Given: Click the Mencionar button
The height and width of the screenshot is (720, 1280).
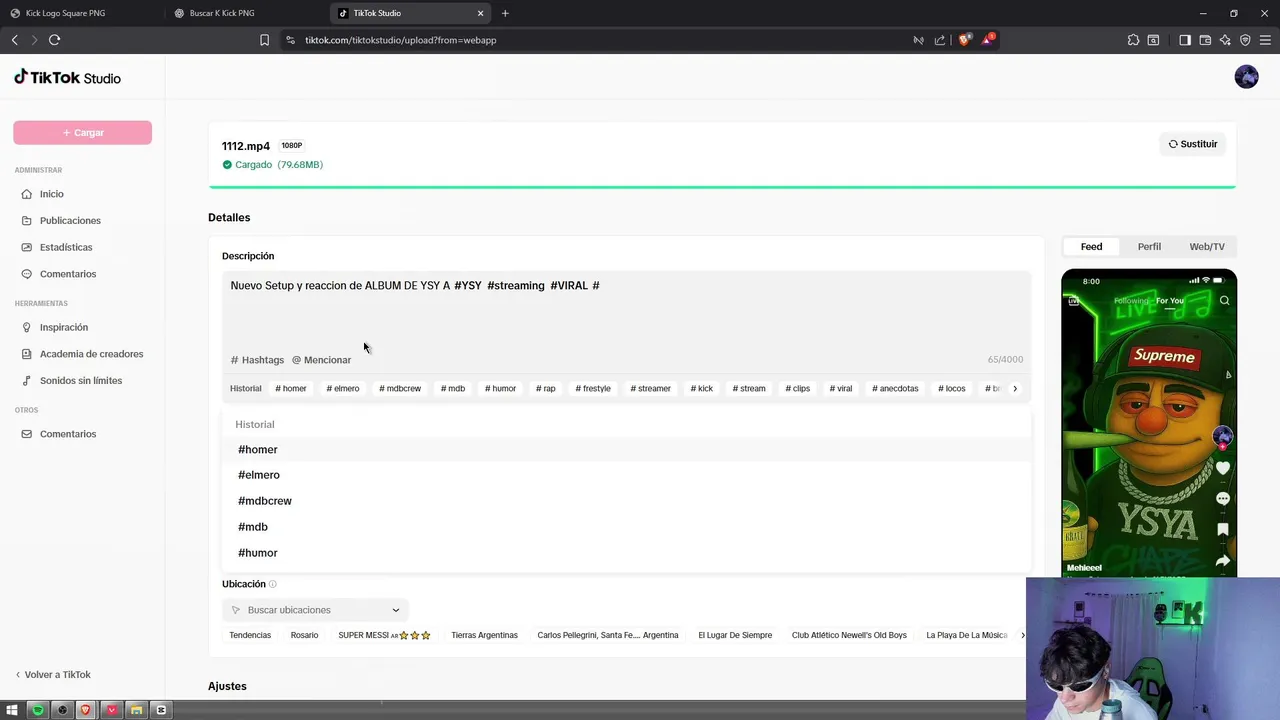Looking at the screenshot, I should [x=321, y=360].
